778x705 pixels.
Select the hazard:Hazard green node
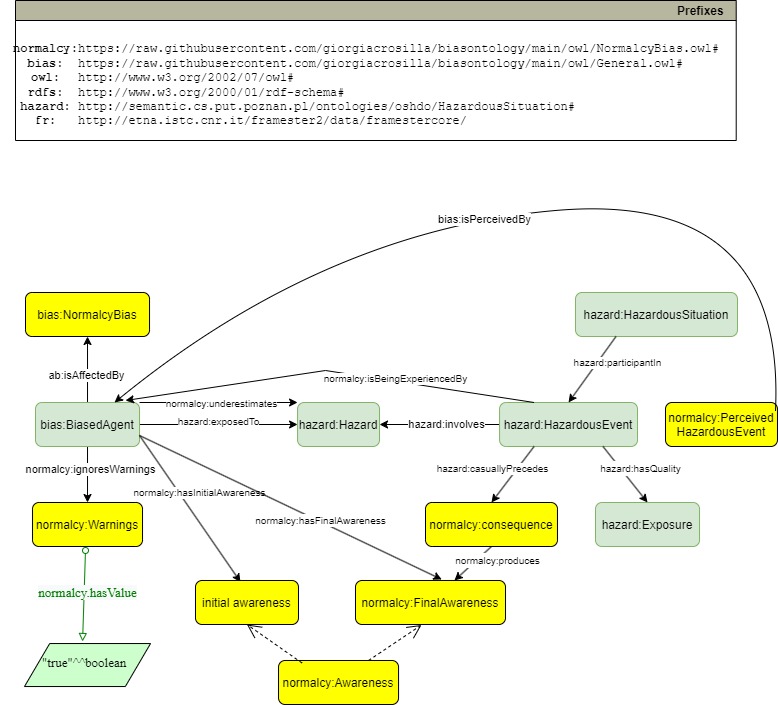point(338,425)
